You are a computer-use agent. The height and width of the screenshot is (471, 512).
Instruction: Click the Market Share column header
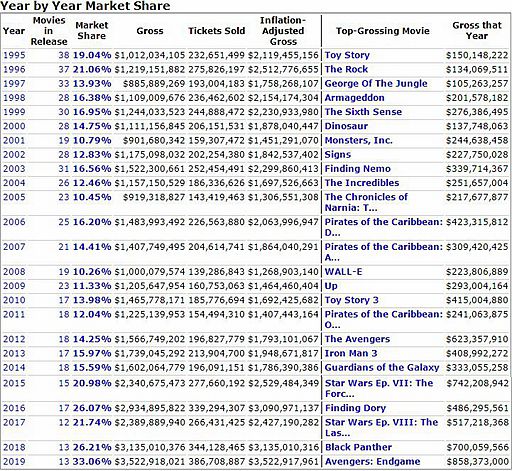point(92,31)
